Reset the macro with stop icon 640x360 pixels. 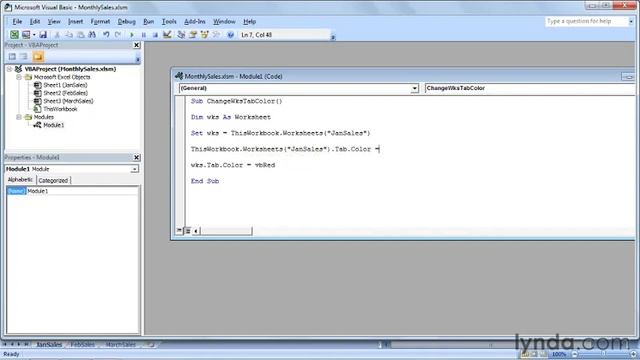155,35
